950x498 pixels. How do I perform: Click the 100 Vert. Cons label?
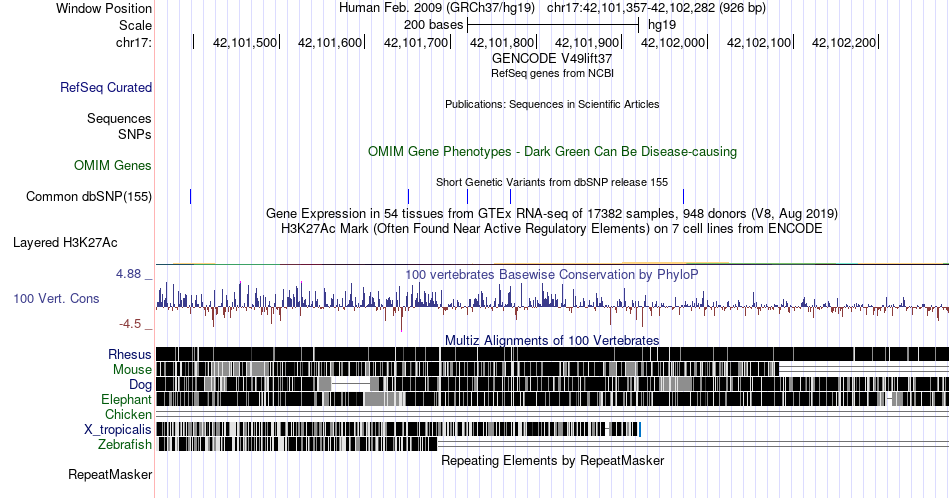pos(56,298)
